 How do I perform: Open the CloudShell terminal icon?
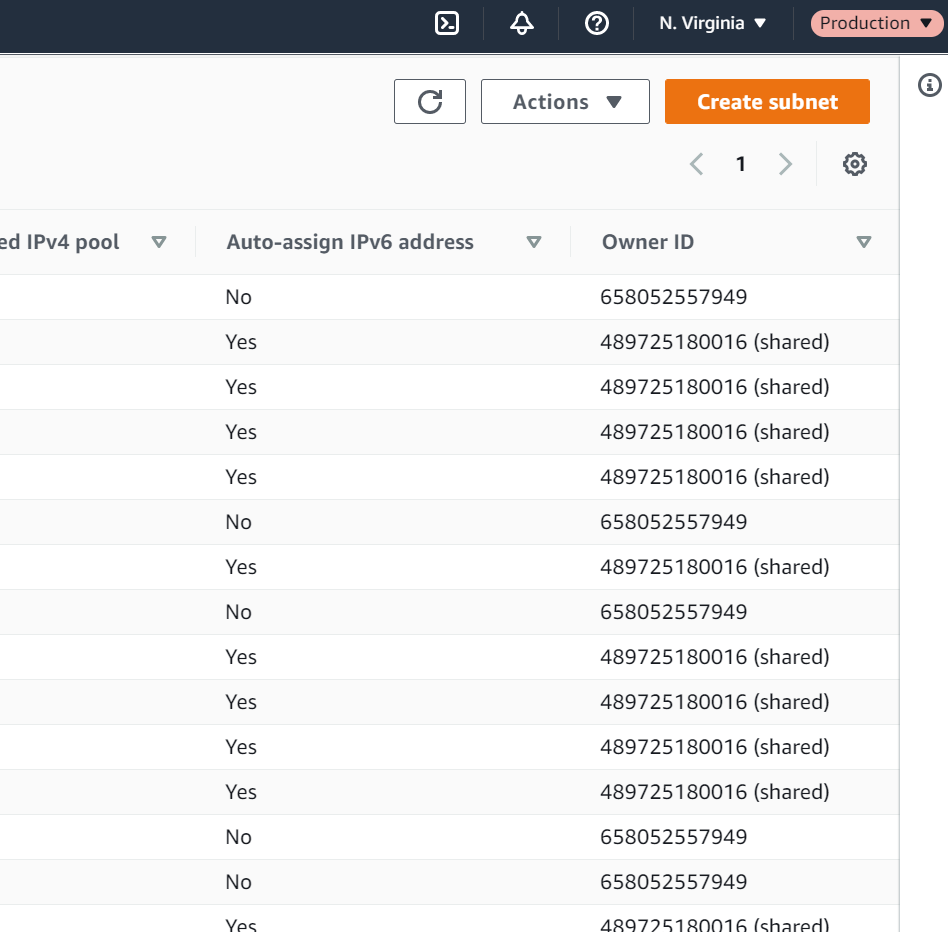pyautogui.click(x=447, y=24)
